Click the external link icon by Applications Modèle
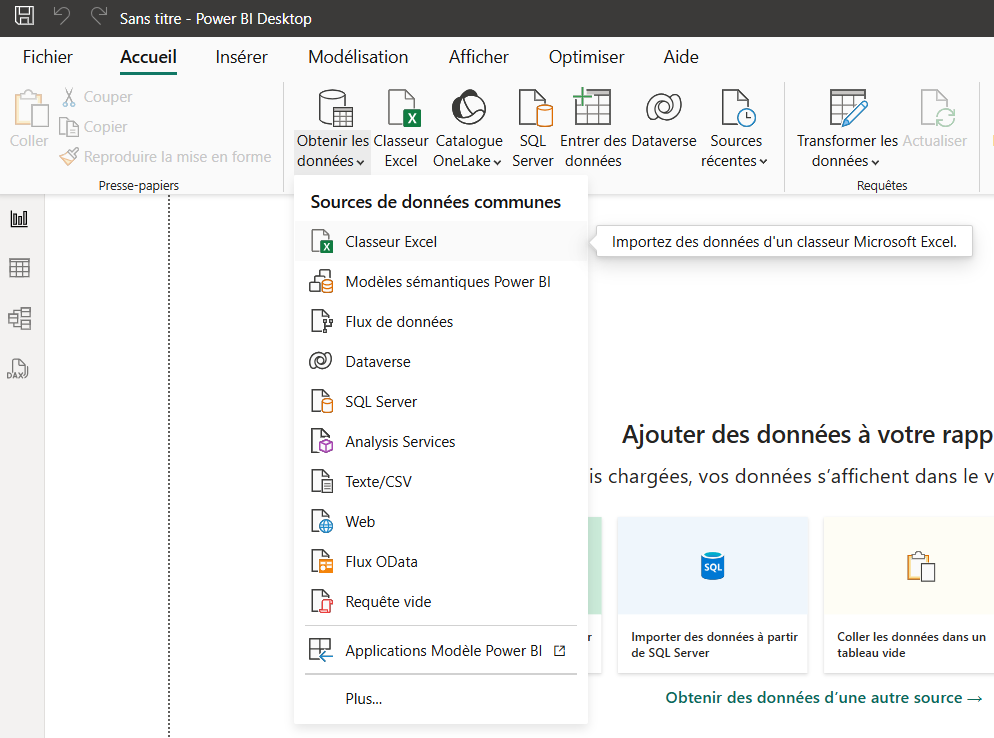 [559, 651]
